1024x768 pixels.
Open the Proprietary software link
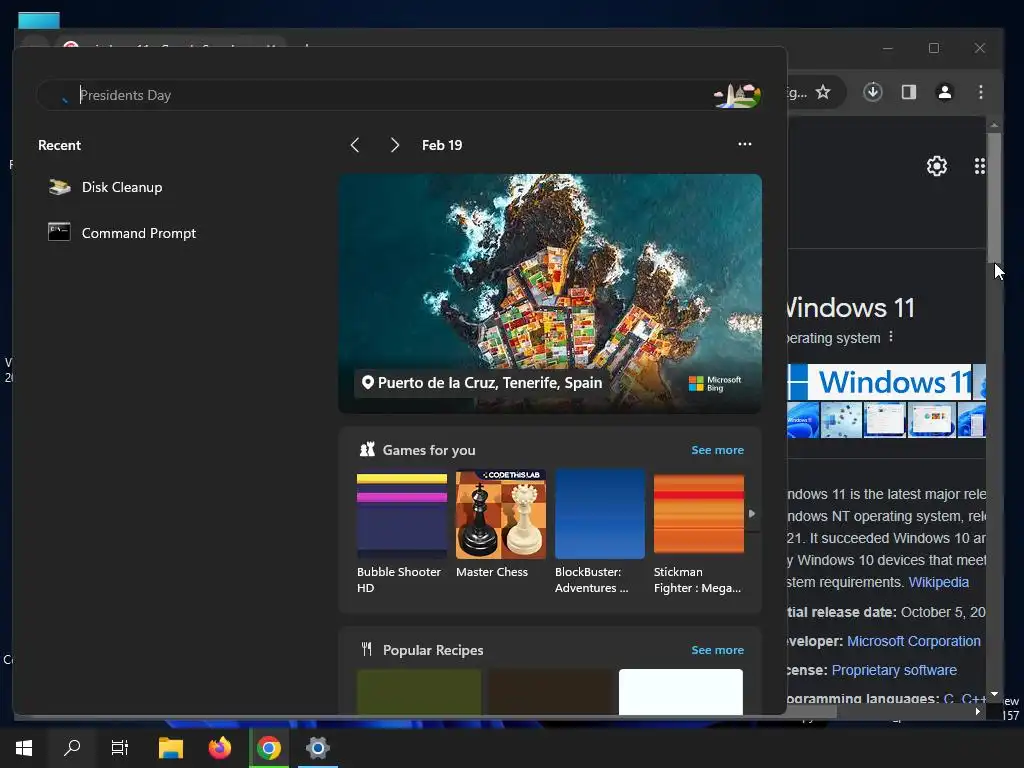(x=894, y=670)
